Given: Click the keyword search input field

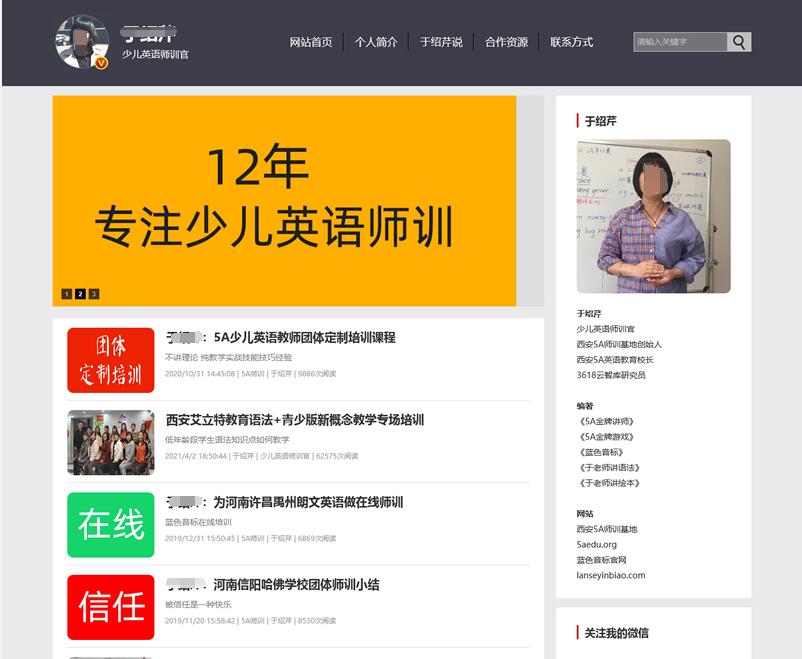Looking at the screenshot, I should [680, 42].
